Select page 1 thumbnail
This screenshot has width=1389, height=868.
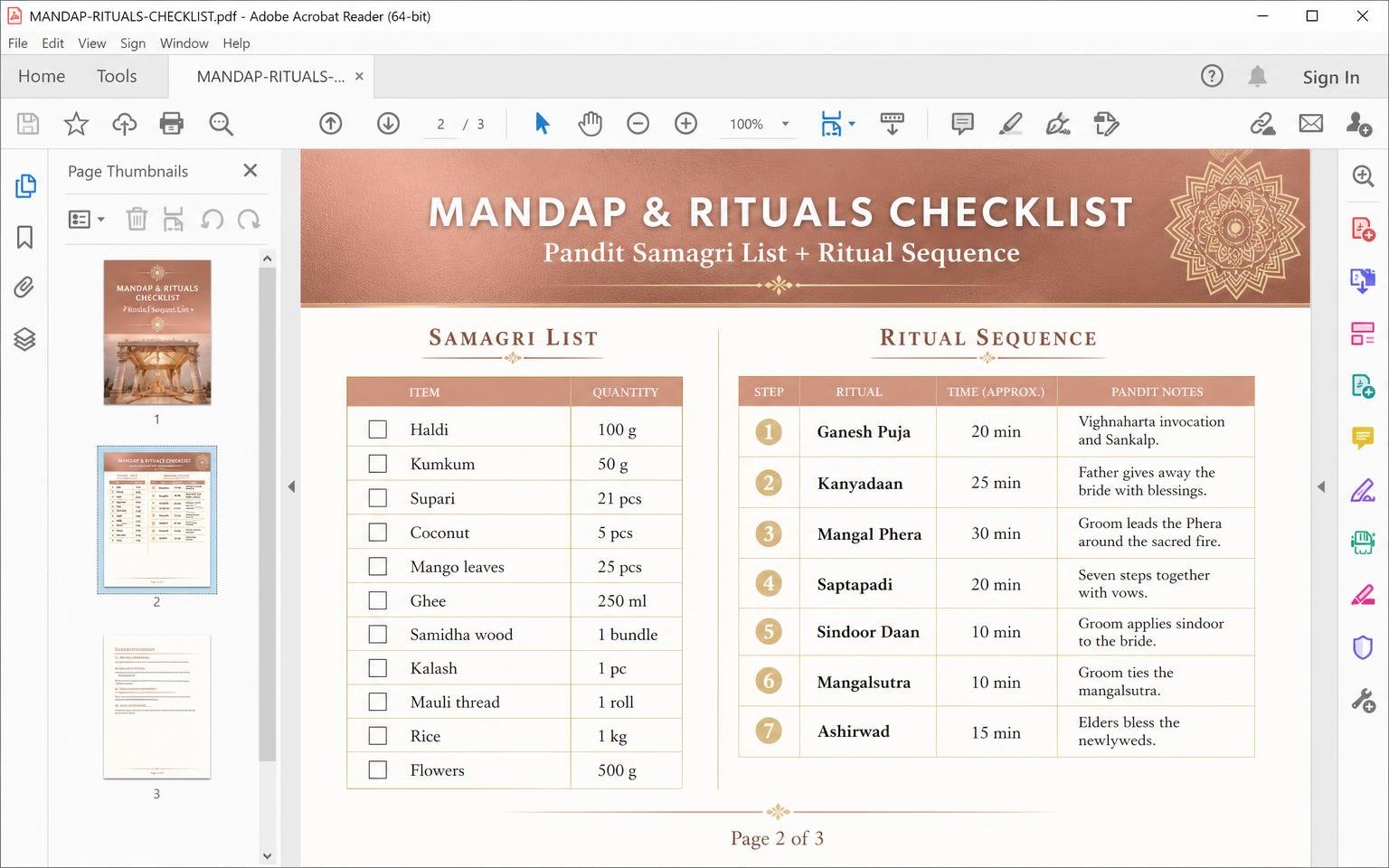point(157,332)
